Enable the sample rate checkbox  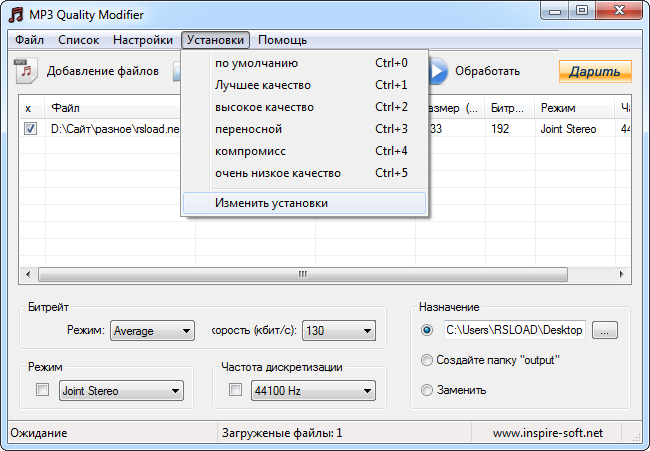235,390
